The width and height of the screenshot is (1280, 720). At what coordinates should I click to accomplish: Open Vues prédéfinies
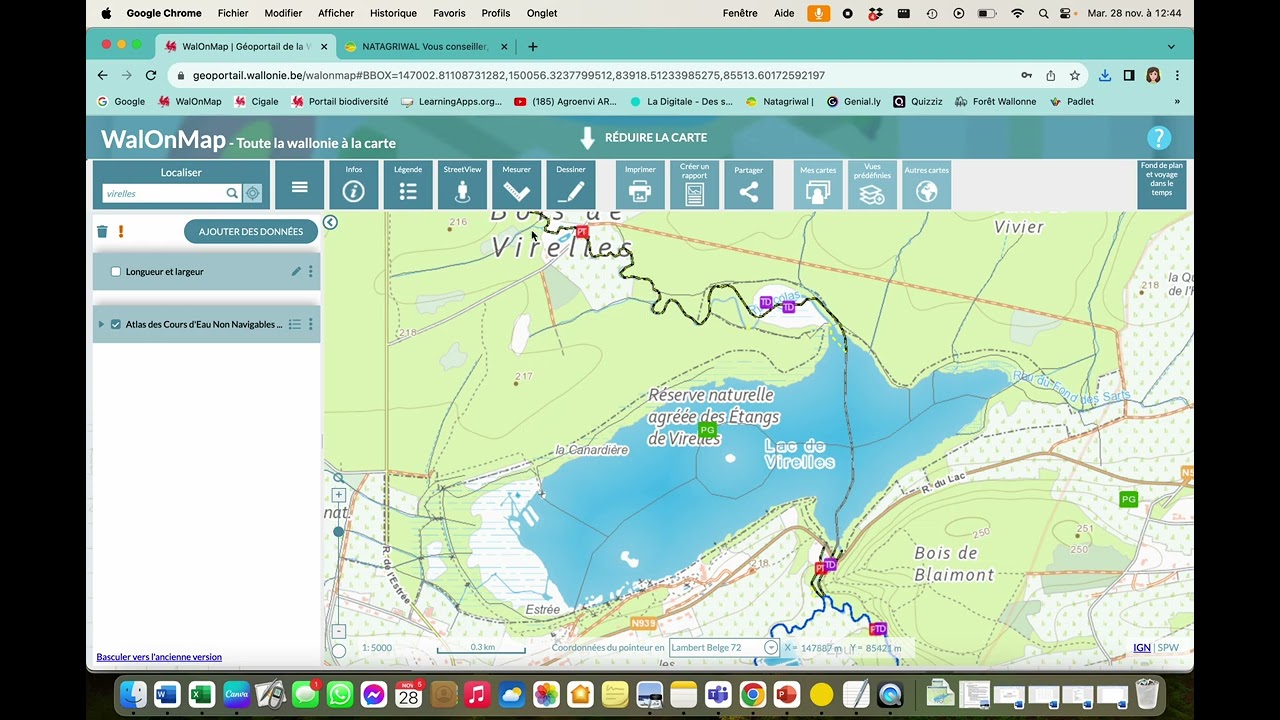872,185
